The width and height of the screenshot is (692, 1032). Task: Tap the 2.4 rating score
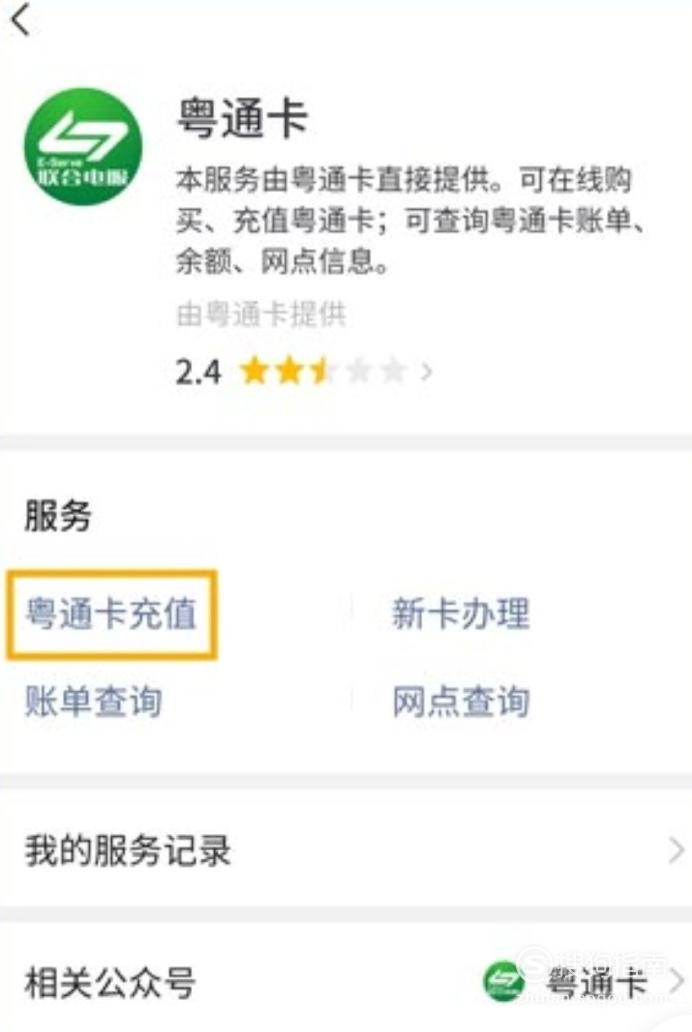(198, 373)
